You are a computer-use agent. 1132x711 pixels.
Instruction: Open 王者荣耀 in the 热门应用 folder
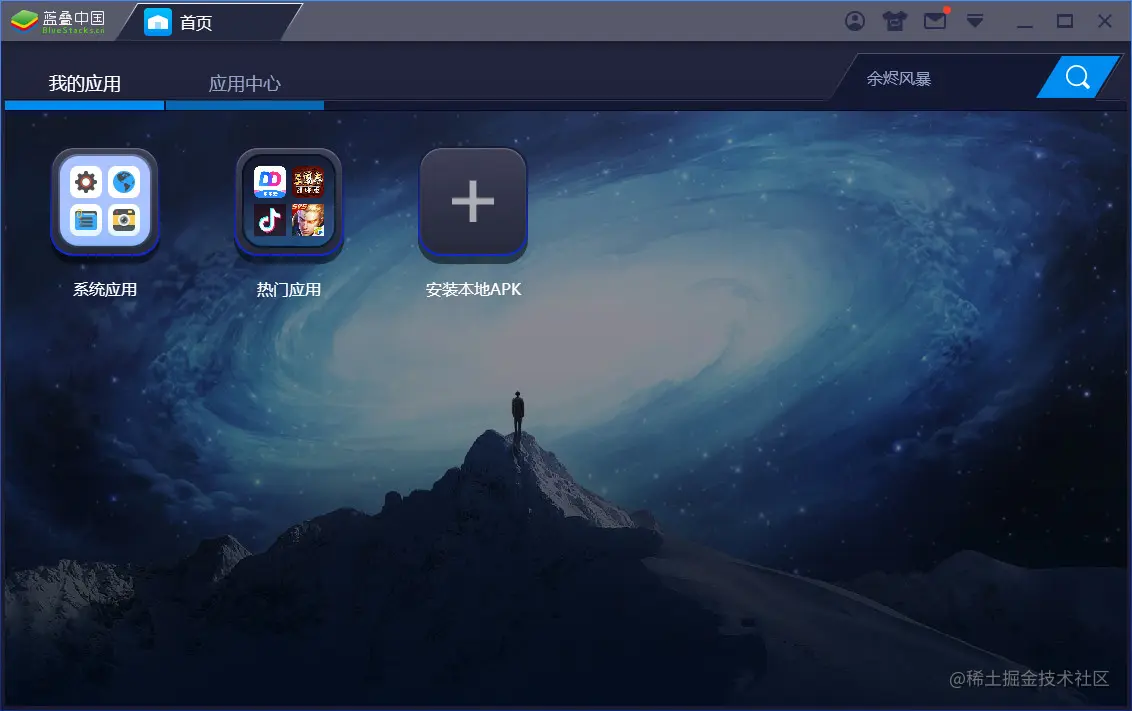click(310, 222)
